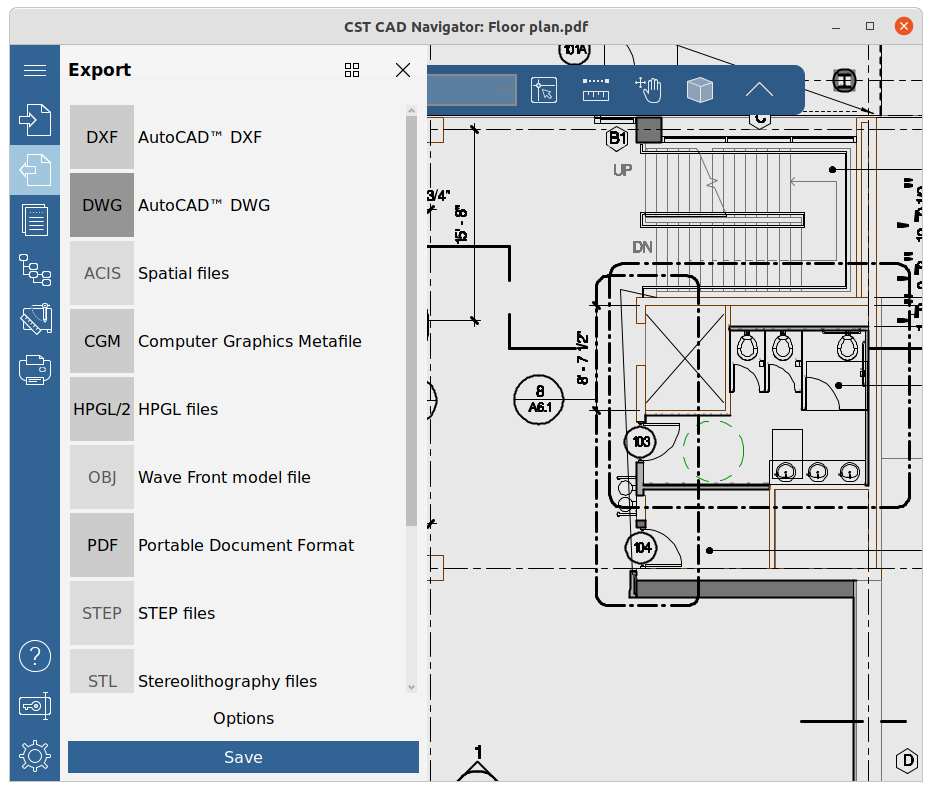
Task: Click the section marker 8 A6.1
Action: (539, 399)
